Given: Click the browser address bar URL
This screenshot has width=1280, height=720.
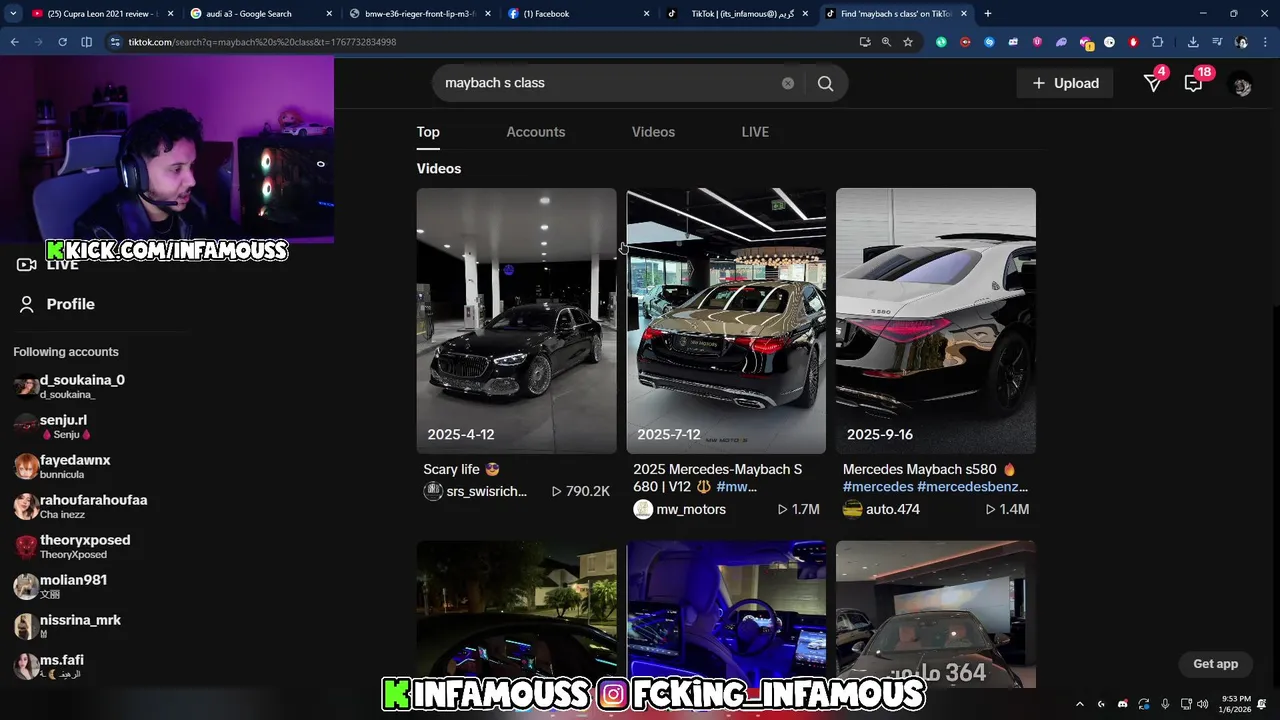Looking at the screenshot, I should [x=262, y=42].
